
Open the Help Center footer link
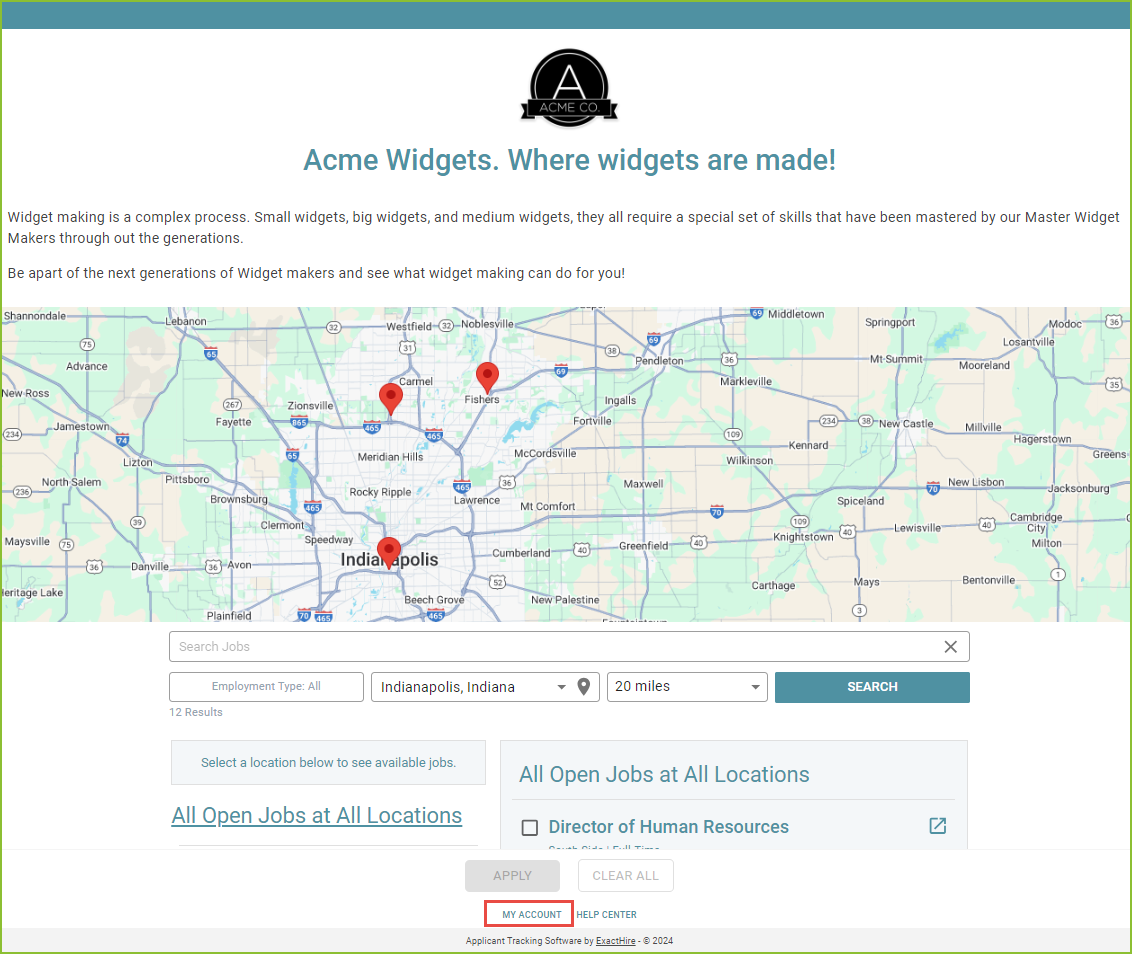click(x=606, y=914)
